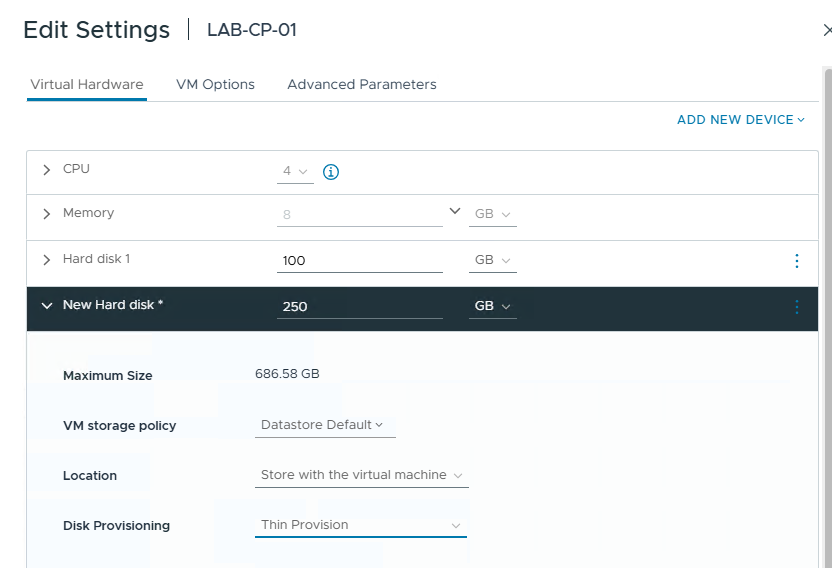Screen dimensions: 832x568
Task: Open Disk Provisioning Thin Provision dropdown
Action: pyautogui.click(x=360, y=525)
